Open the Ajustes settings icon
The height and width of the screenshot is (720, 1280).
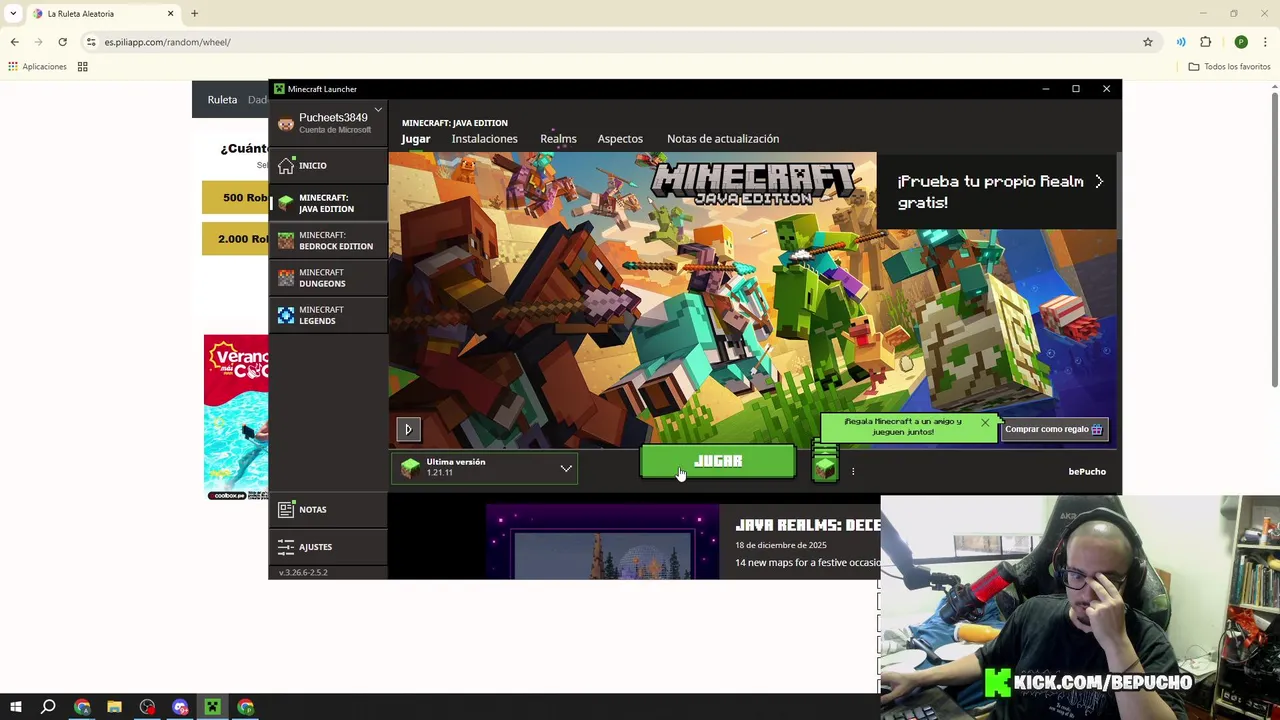[286, 546]
